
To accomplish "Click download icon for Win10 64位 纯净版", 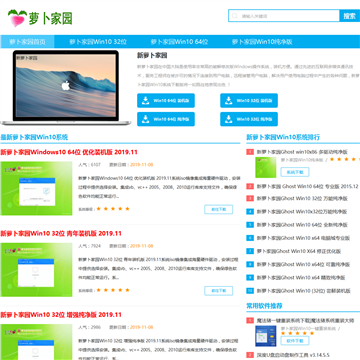I will 146,119.
